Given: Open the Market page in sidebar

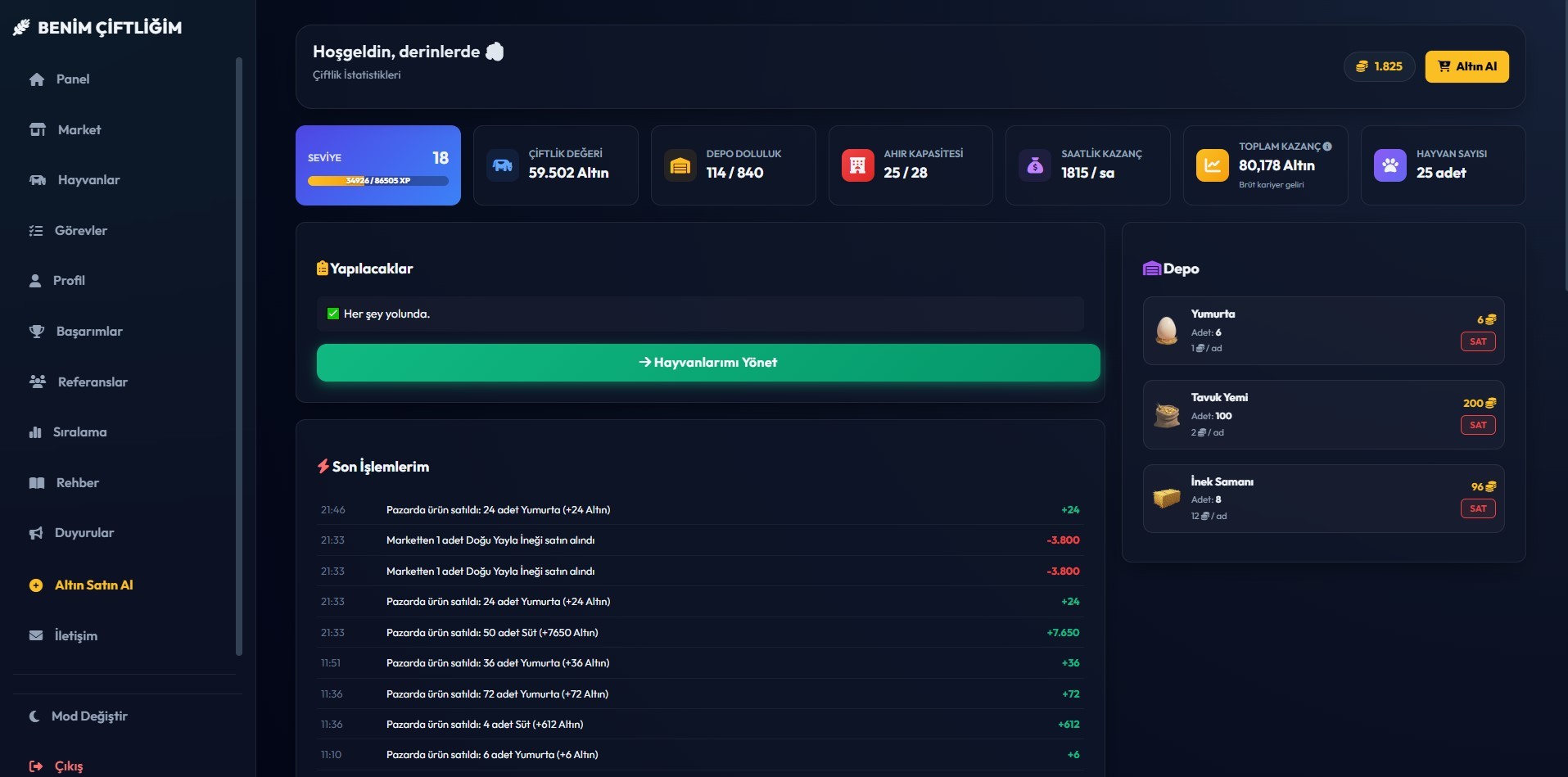Looking at the screenshot, I should 79,130.
